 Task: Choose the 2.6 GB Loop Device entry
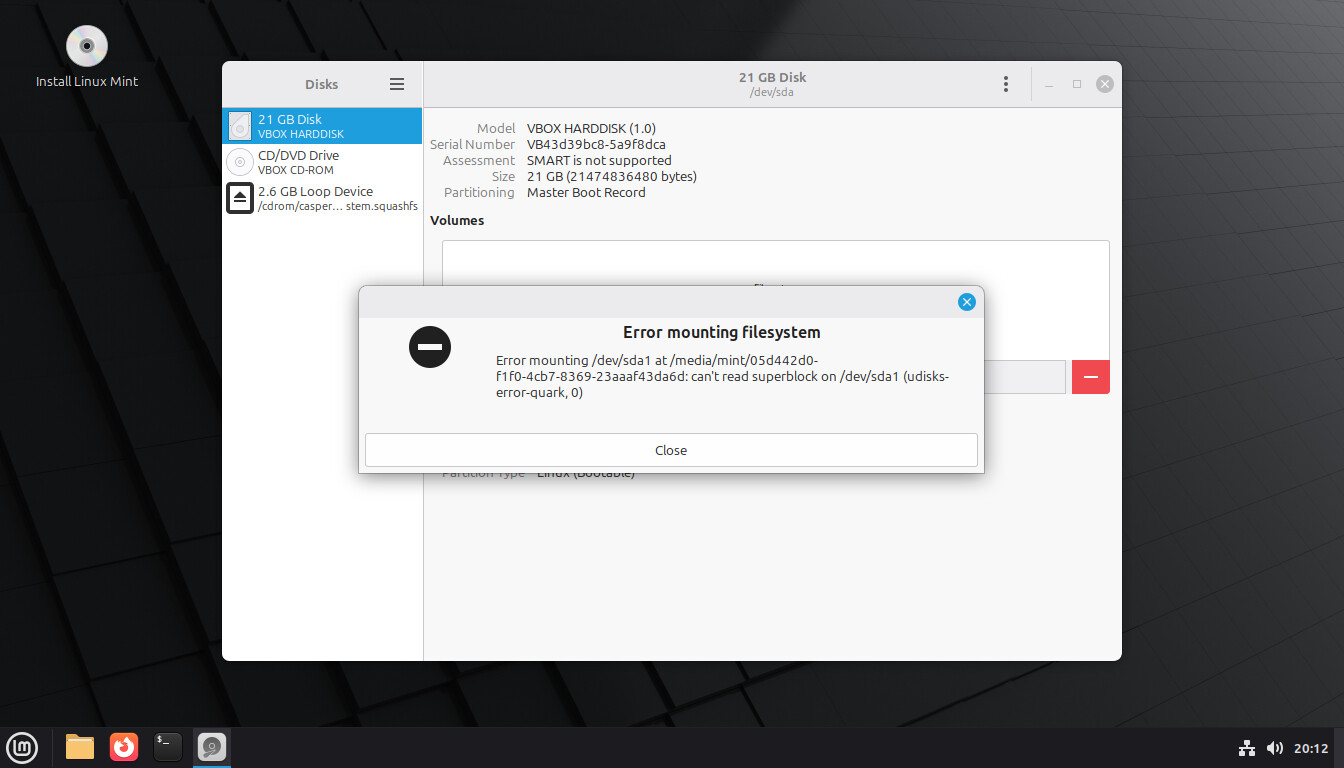click(322, 198)
